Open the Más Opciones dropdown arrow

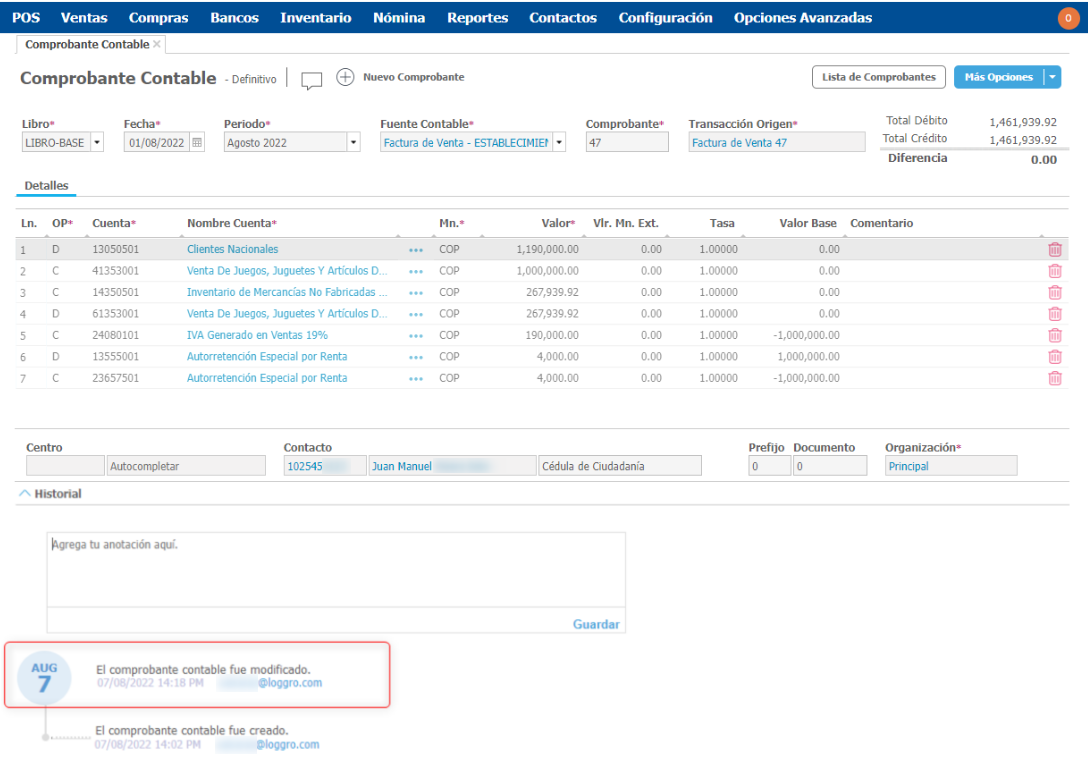[x=1051, y=77]
